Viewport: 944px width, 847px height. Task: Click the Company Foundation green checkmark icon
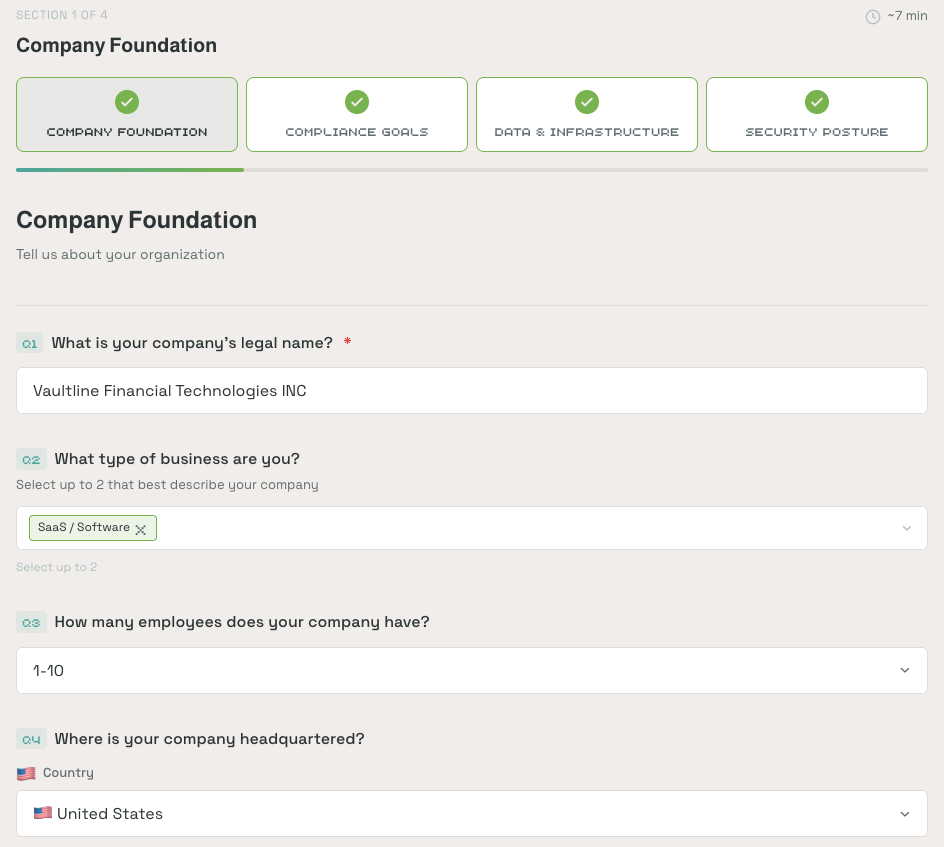click(x=127, y=102)
